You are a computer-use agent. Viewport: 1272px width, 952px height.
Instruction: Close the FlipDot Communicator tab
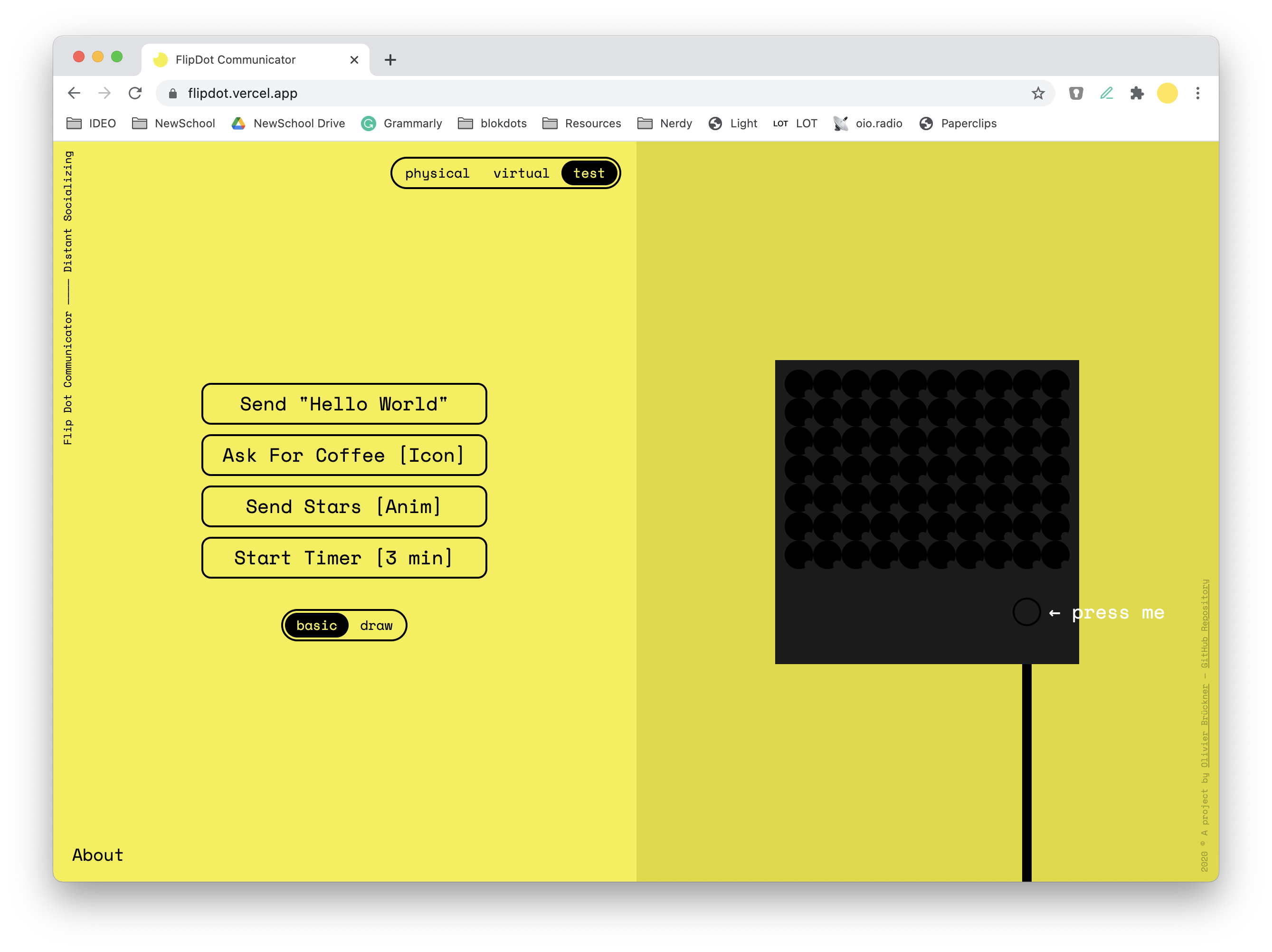tap(354, 60)
